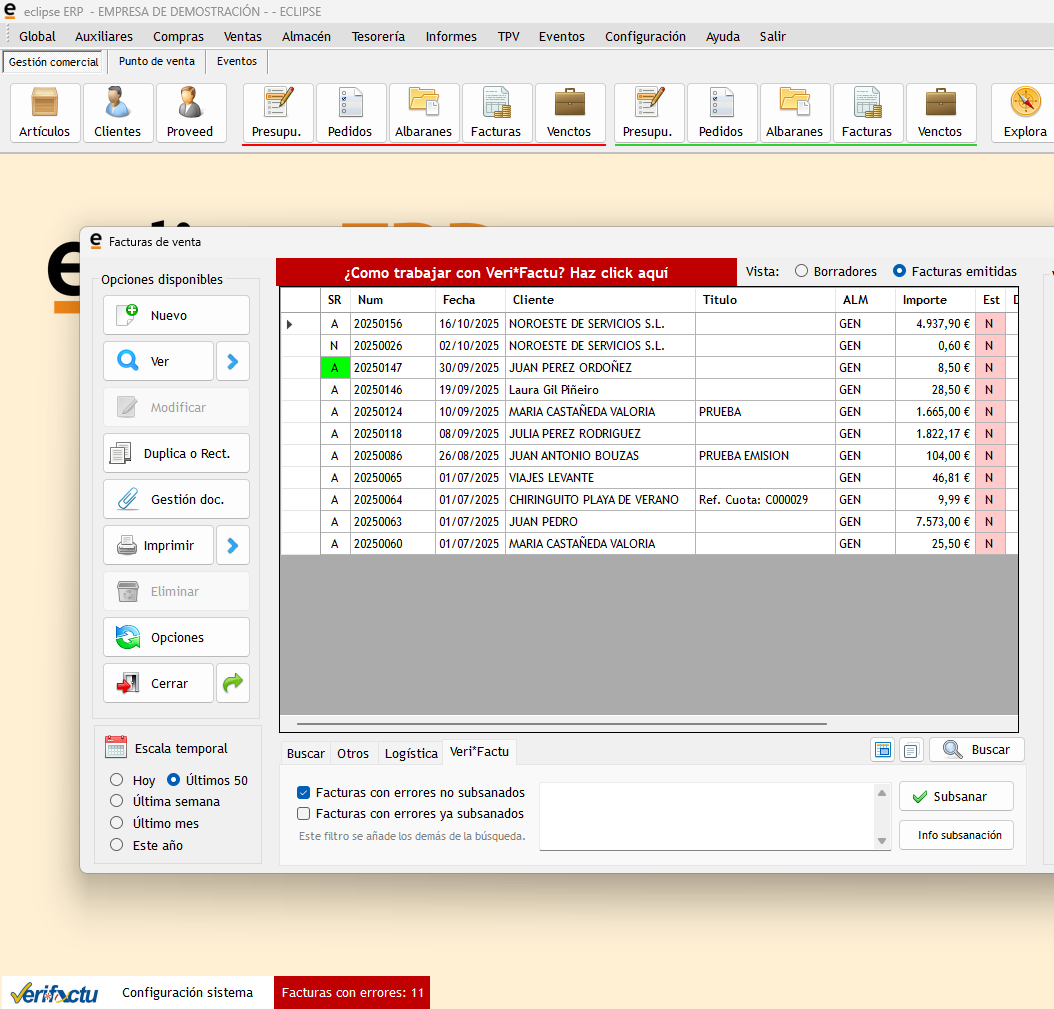Click the calendar grid icon beside Buscar

(x=883, y=750)
